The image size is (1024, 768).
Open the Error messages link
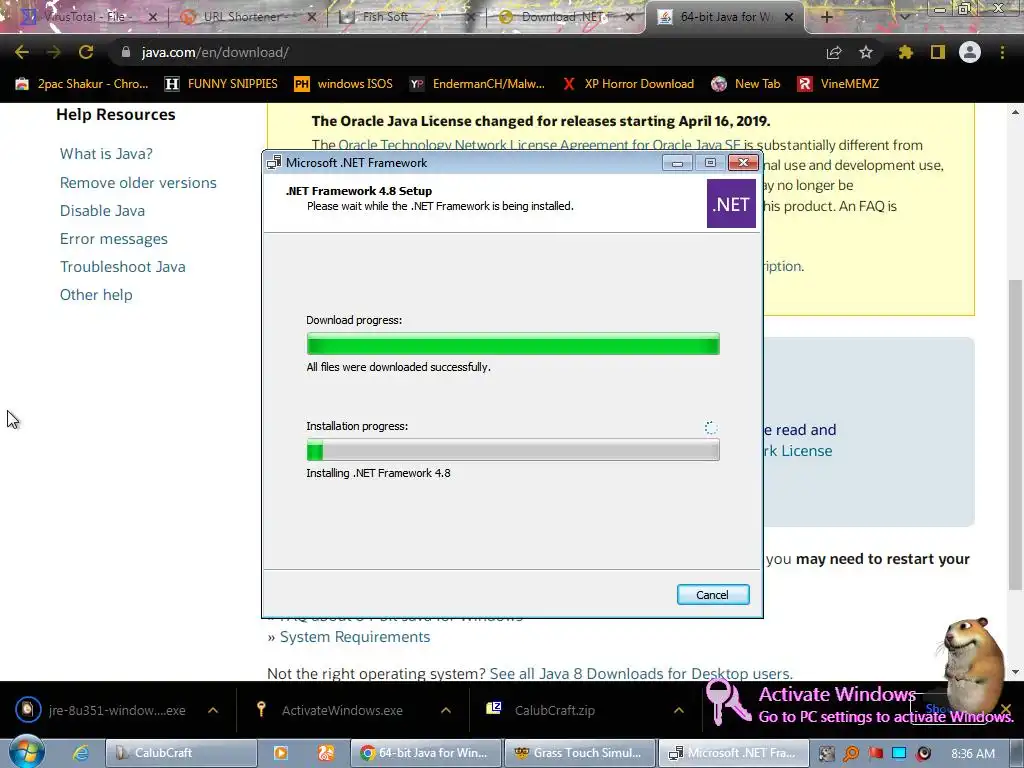coord(114,239)
